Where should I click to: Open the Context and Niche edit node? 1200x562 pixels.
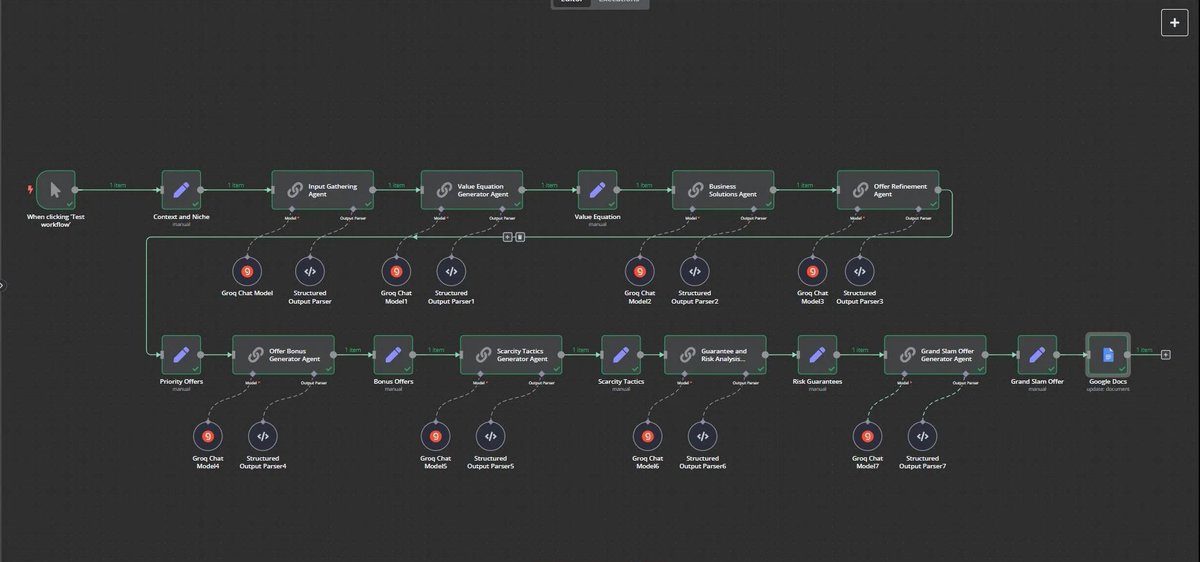tap(181, 189)
